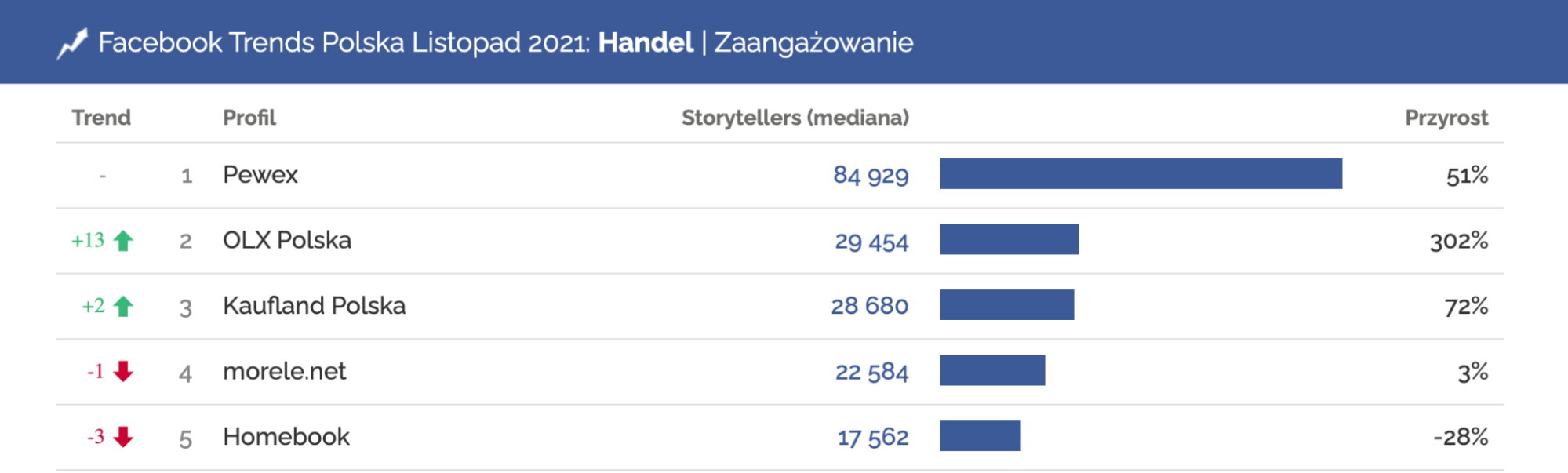Open the Pewex profile name

click(x=260, y=174)
